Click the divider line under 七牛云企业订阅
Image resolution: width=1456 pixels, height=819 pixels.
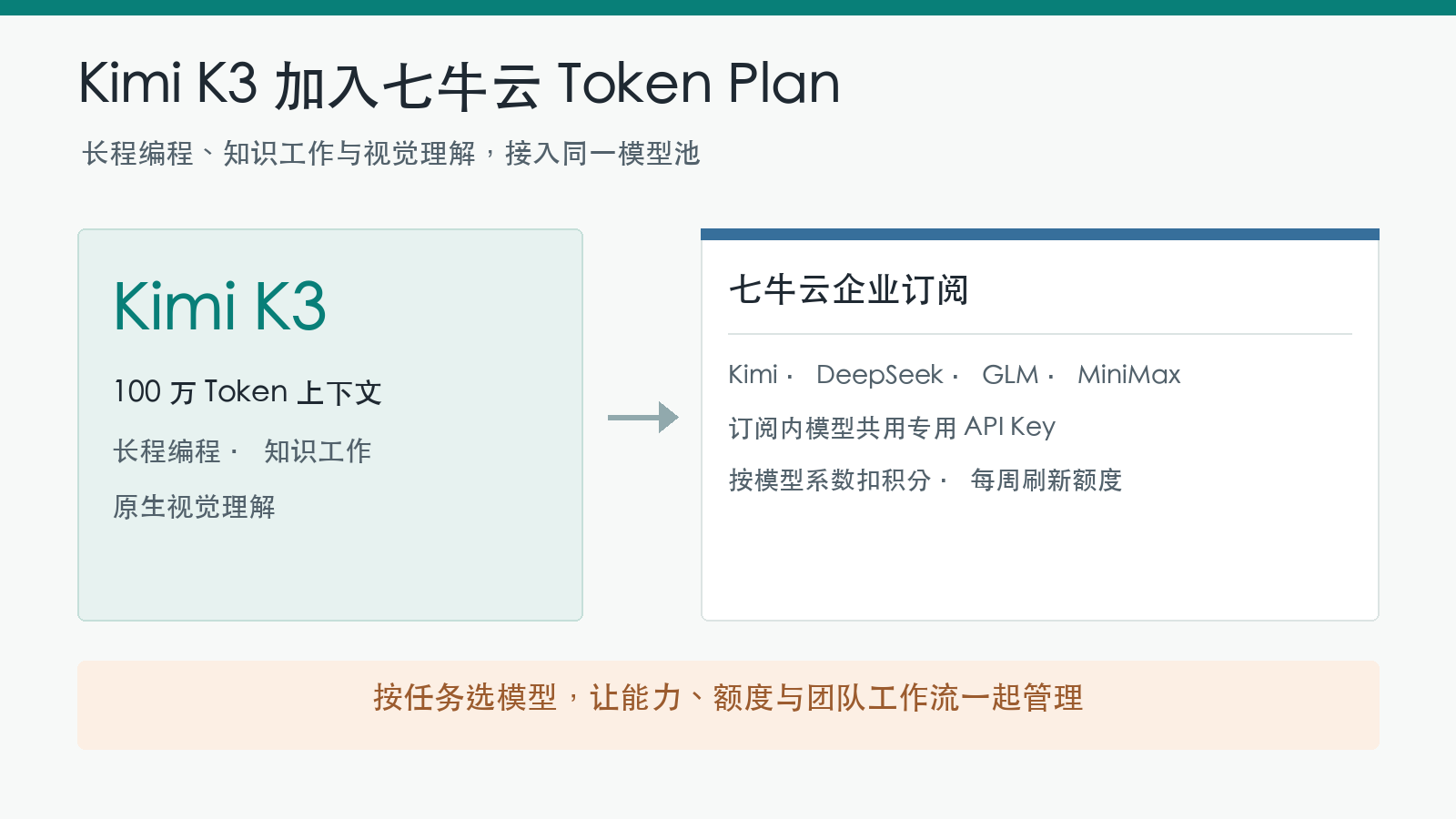(x=1040, y=334)
